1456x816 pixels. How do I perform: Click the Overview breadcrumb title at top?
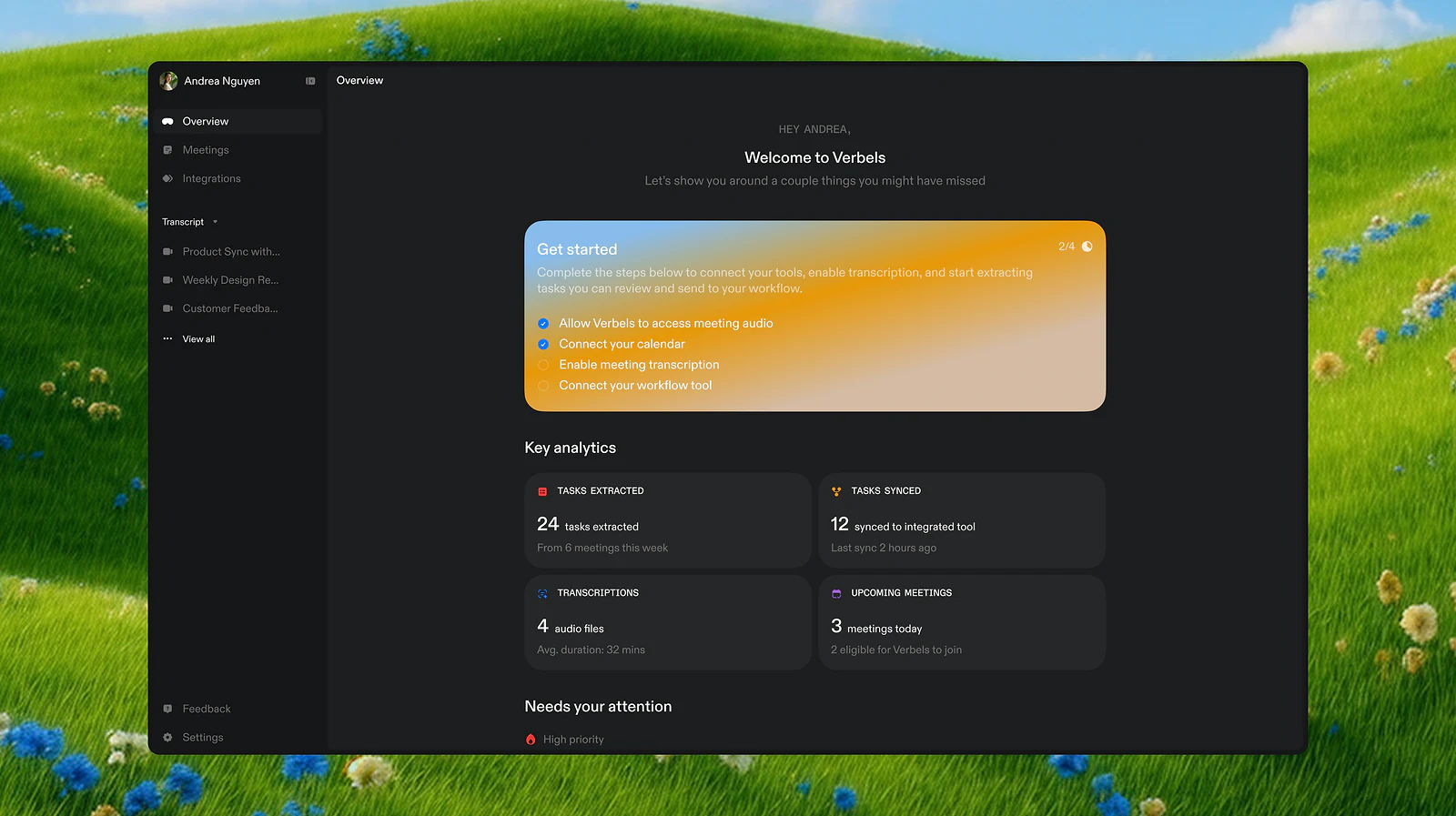click(x=359, y=81)
